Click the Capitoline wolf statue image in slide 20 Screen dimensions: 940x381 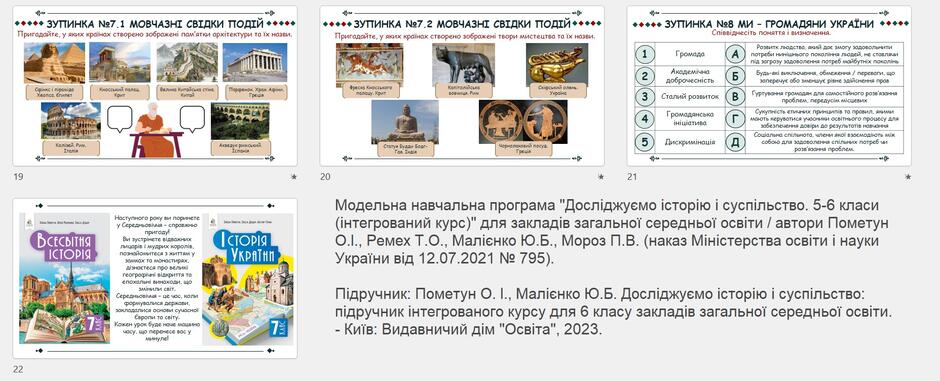(x=463, y=64)
